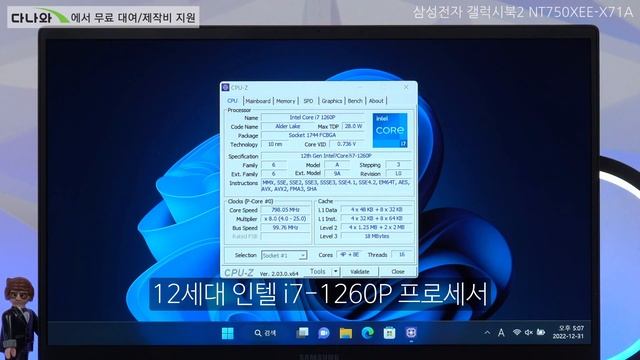Screen dimensions: 640x360
Task: Click the muted volume tray icon
Action: pyautogui.click(x=529, y=332)
